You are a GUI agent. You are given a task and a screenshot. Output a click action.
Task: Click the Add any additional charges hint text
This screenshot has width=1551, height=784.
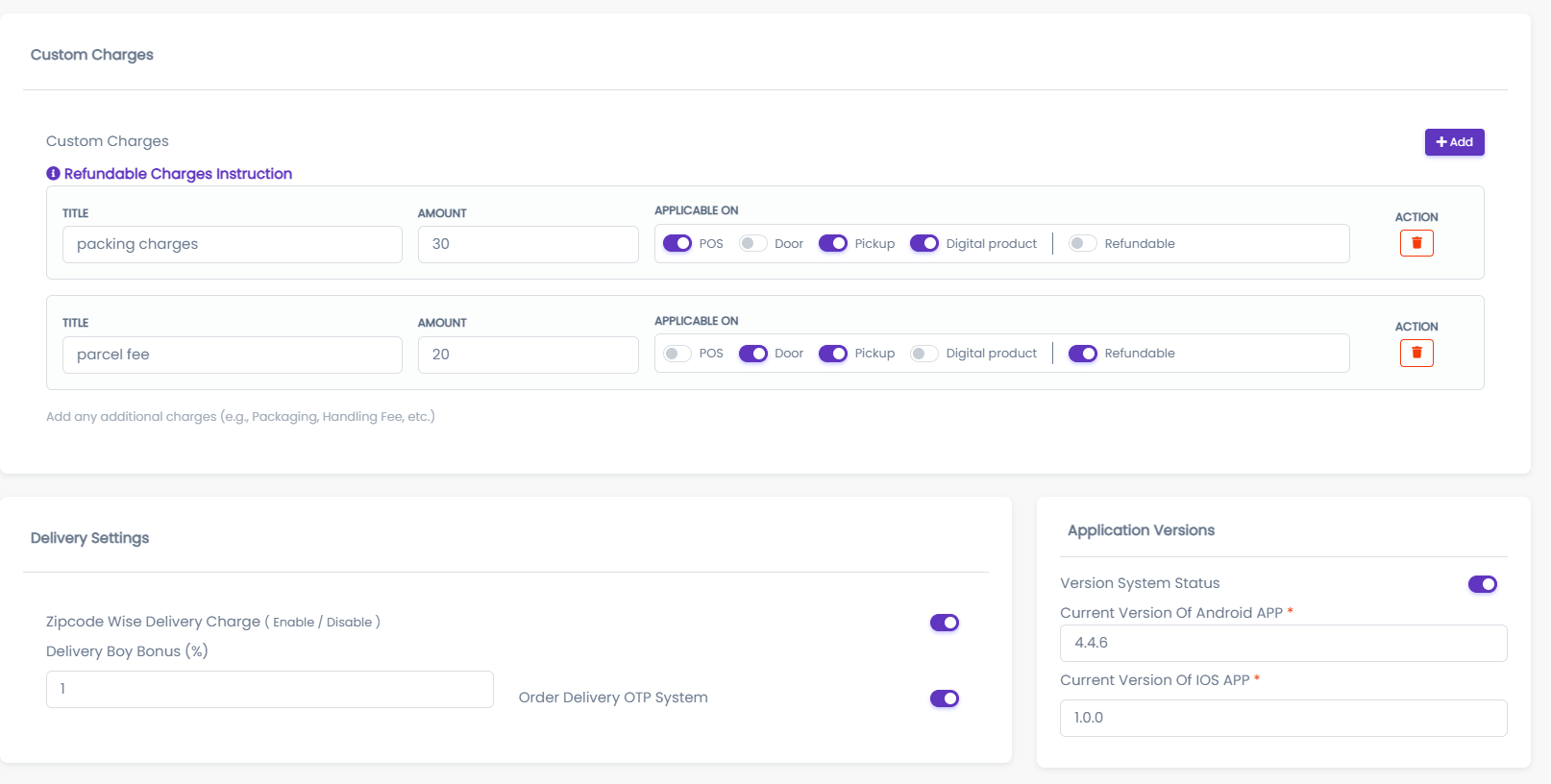tap(240, 416)
